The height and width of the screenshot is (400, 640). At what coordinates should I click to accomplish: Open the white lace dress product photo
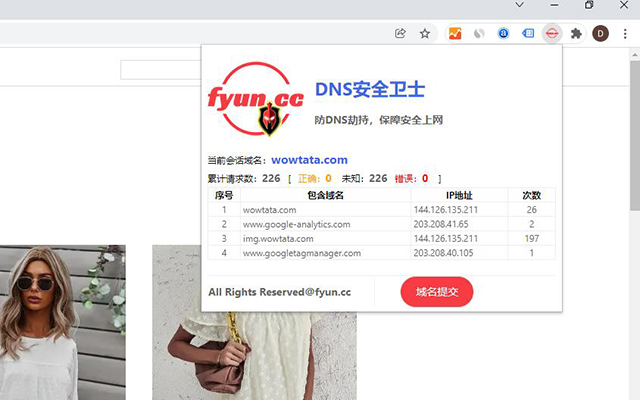click(x=254, y=356)
